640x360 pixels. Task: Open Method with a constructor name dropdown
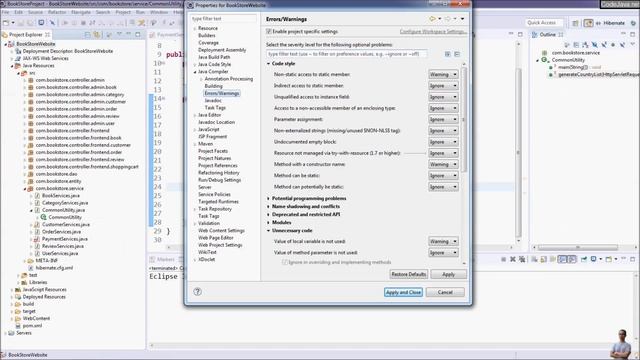[x=443, y=164]
